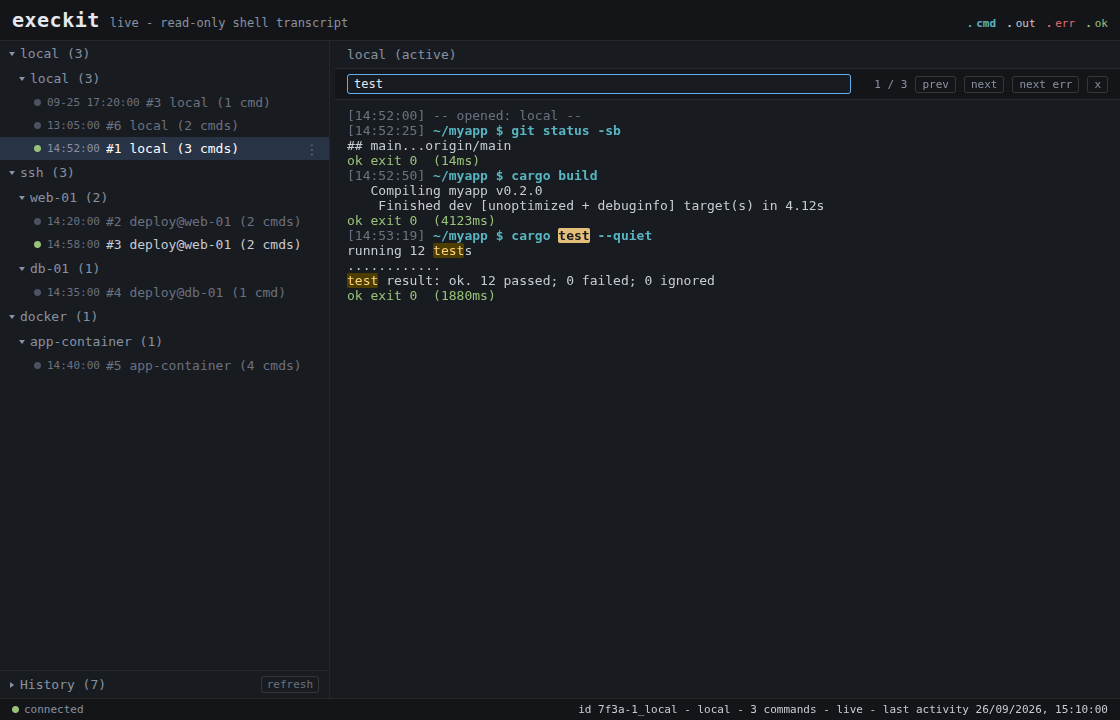
Task: Click the status dot of 14:58:00 deploy@web-01 session
Action: coord(37,244)
